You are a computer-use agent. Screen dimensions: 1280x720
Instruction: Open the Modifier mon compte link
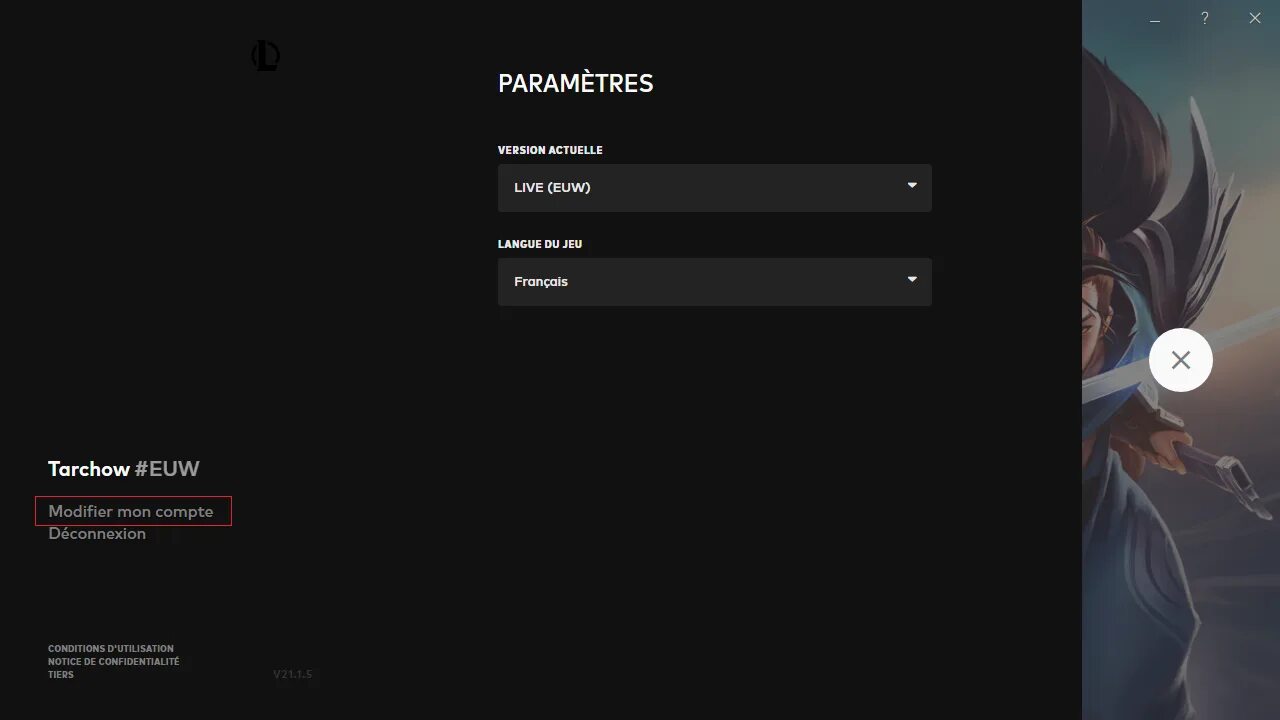point(131,511)
